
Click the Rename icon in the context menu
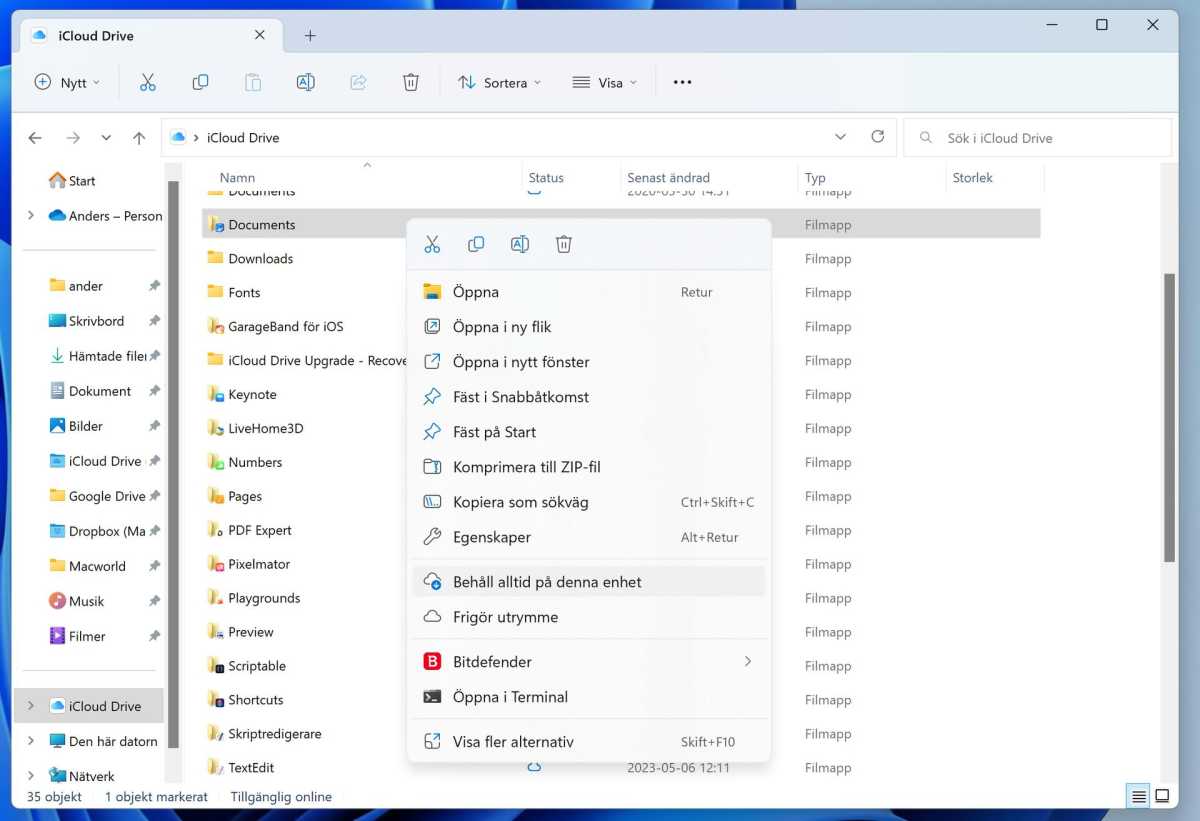coord(520,244)
